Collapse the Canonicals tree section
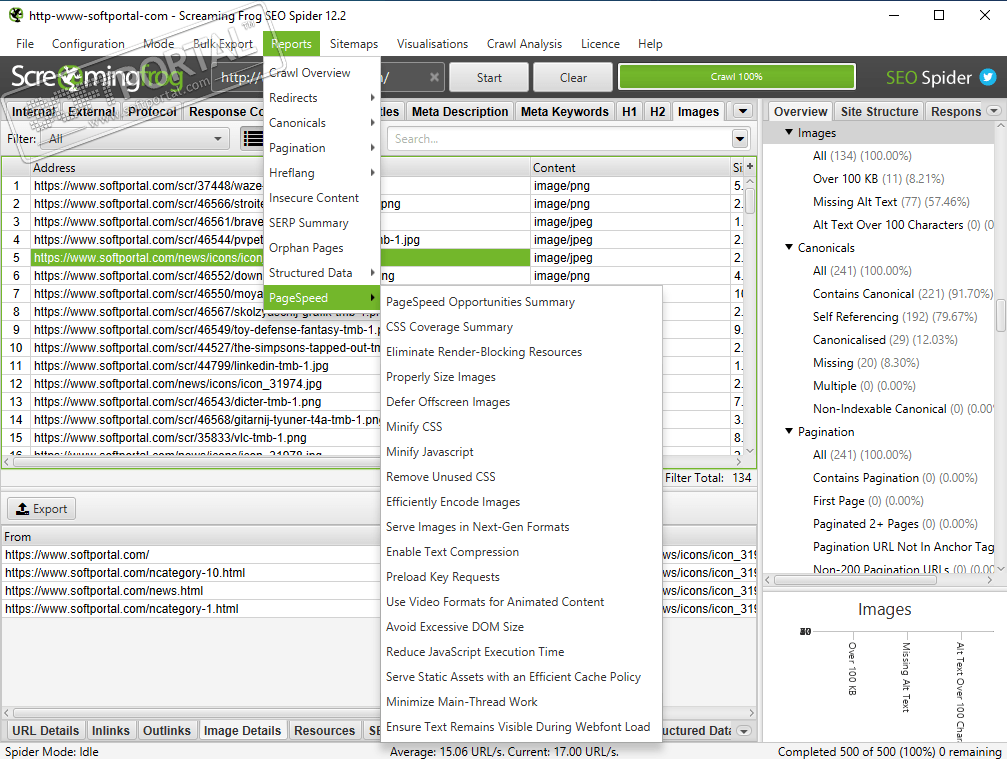1007x759 pixels. [x=789, y=247]
